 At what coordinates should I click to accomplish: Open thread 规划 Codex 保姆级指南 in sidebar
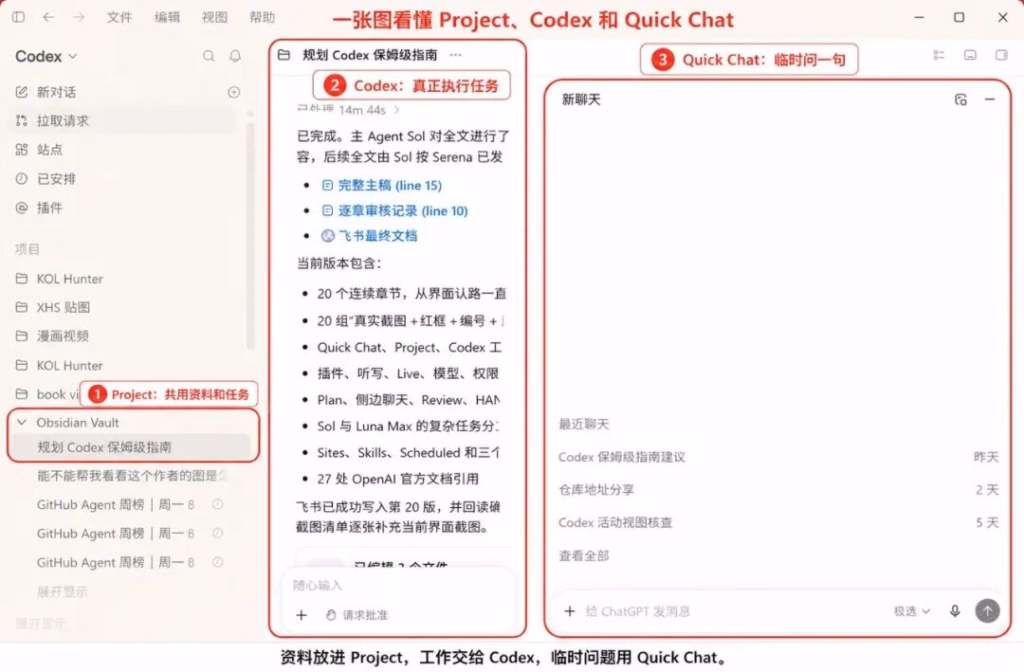pos(131,447)
